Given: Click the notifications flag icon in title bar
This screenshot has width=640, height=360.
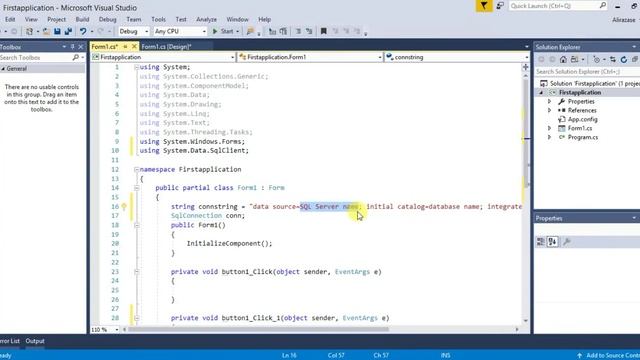Looking at the screenshot, I should pos(484,6).
